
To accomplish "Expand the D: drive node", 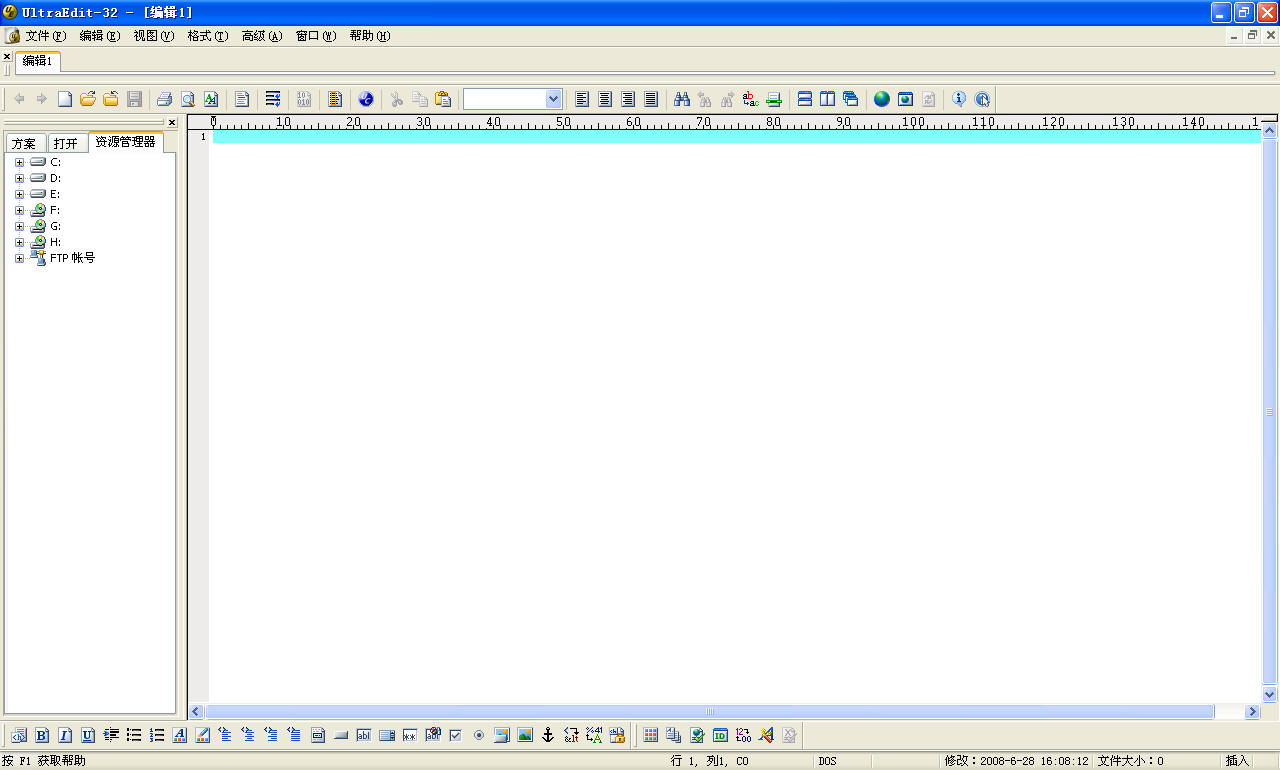I will pyautogui.click(x=19, y=178).
